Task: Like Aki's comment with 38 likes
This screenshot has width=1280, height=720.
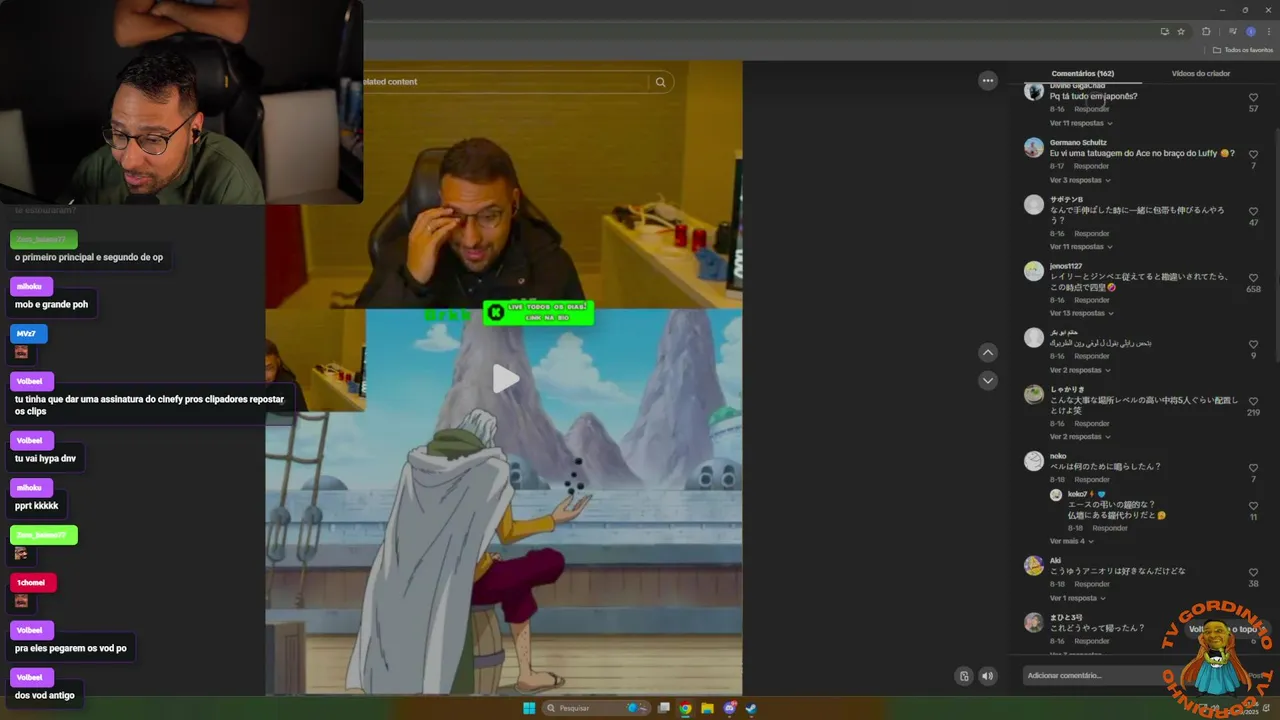Action: coord(1253,573)
